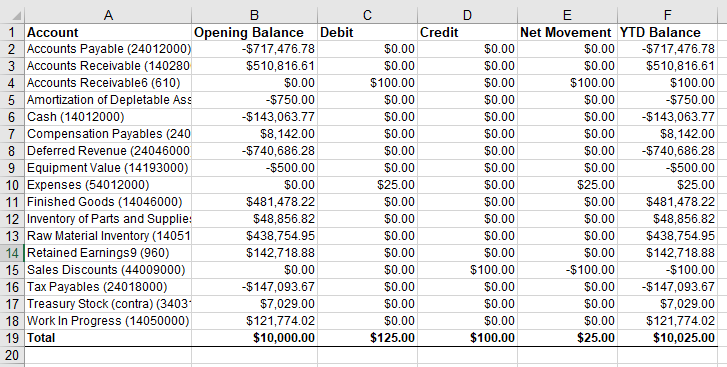Select column B header
This screenshot has height=367, width=727.
tap(254, 15)
